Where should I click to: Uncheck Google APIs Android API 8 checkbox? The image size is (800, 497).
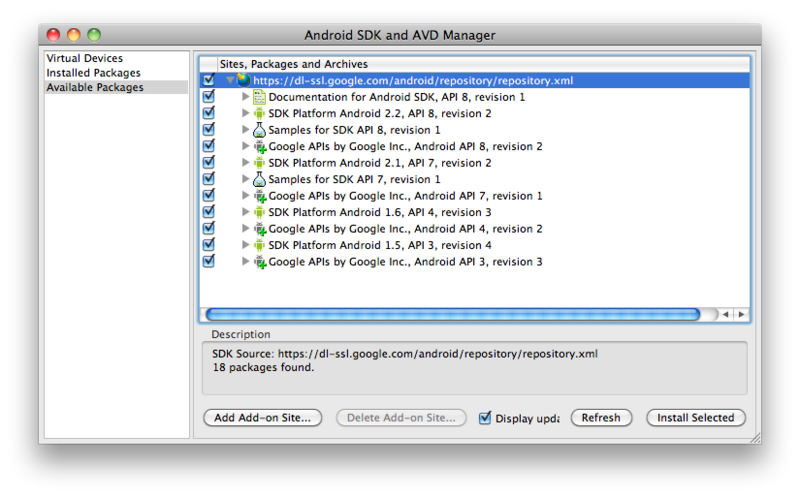(209, 145)
